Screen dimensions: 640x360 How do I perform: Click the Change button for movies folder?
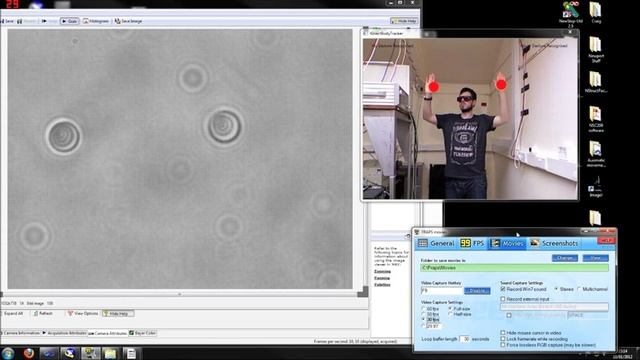coord(565,258)
